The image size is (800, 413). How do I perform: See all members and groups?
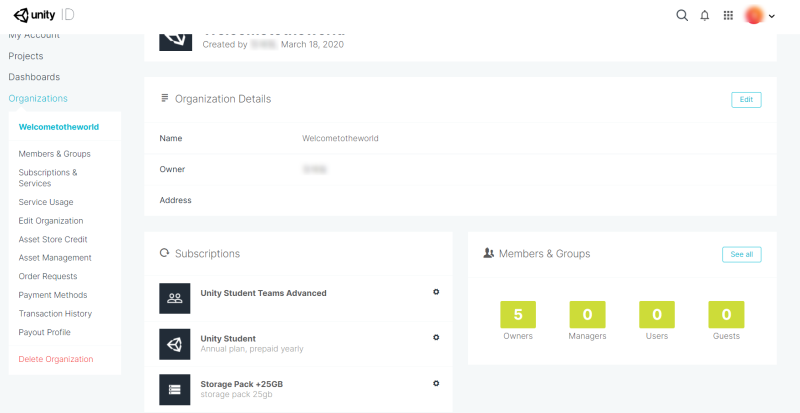click(x=741, y=255)
